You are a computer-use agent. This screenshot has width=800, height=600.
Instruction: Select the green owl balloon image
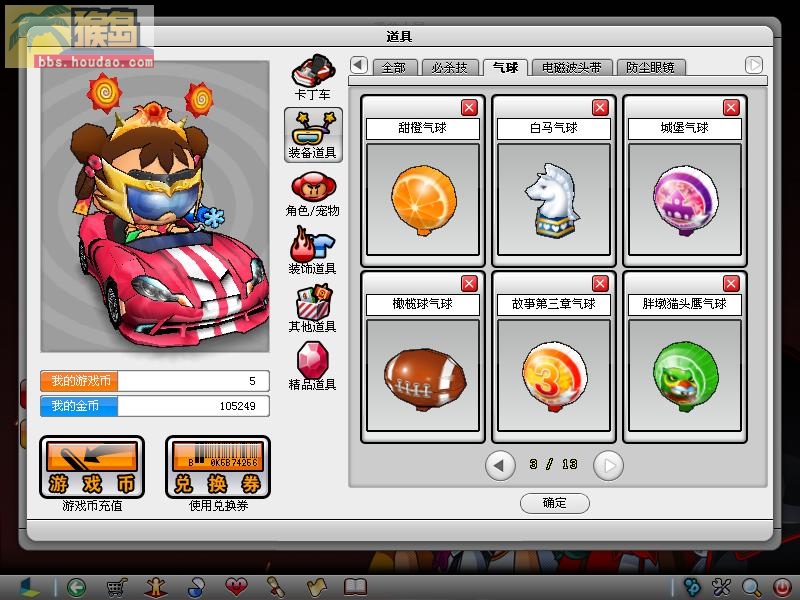point(685,376)
